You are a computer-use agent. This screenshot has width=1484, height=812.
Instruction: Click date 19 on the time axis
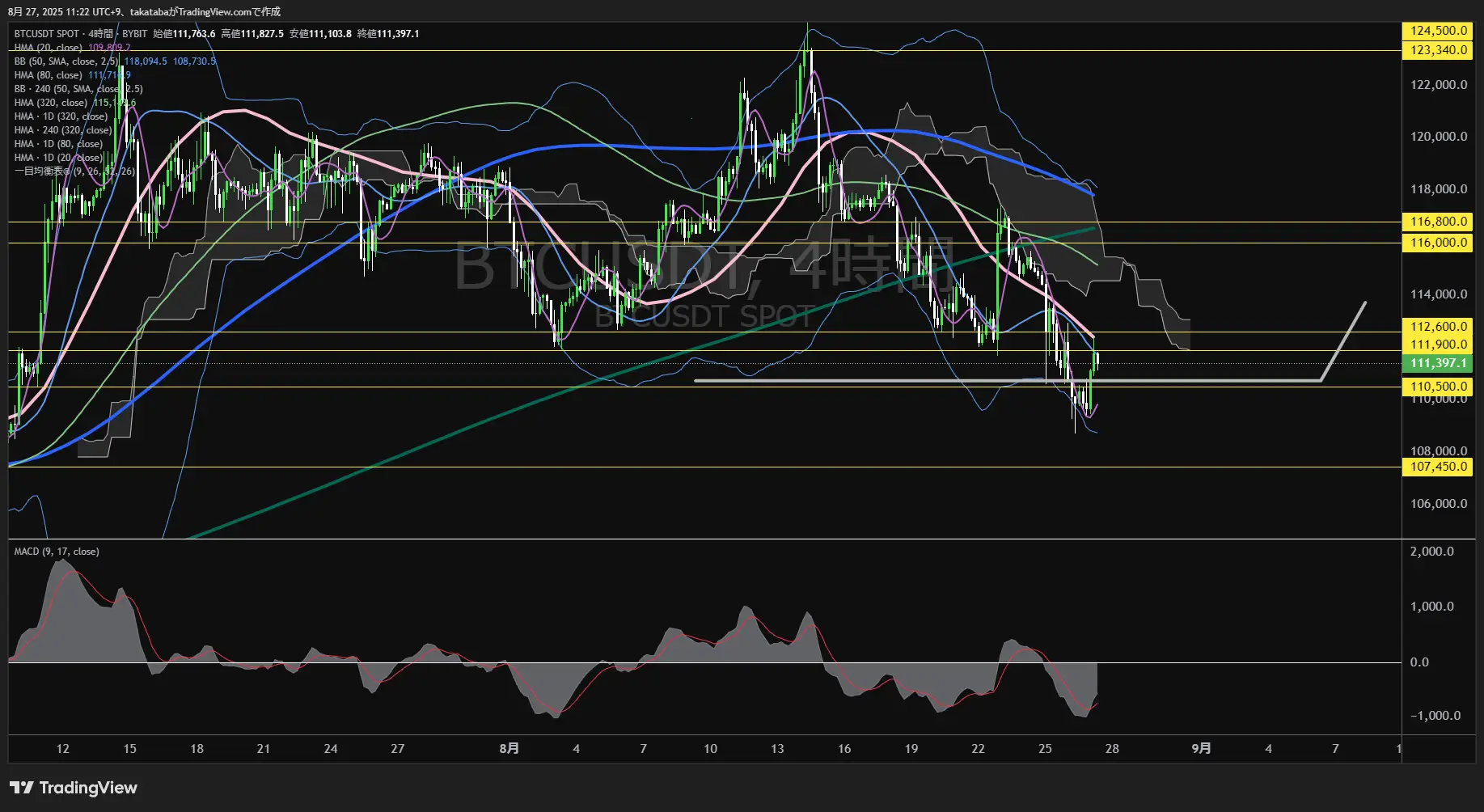tap(911, 749)
